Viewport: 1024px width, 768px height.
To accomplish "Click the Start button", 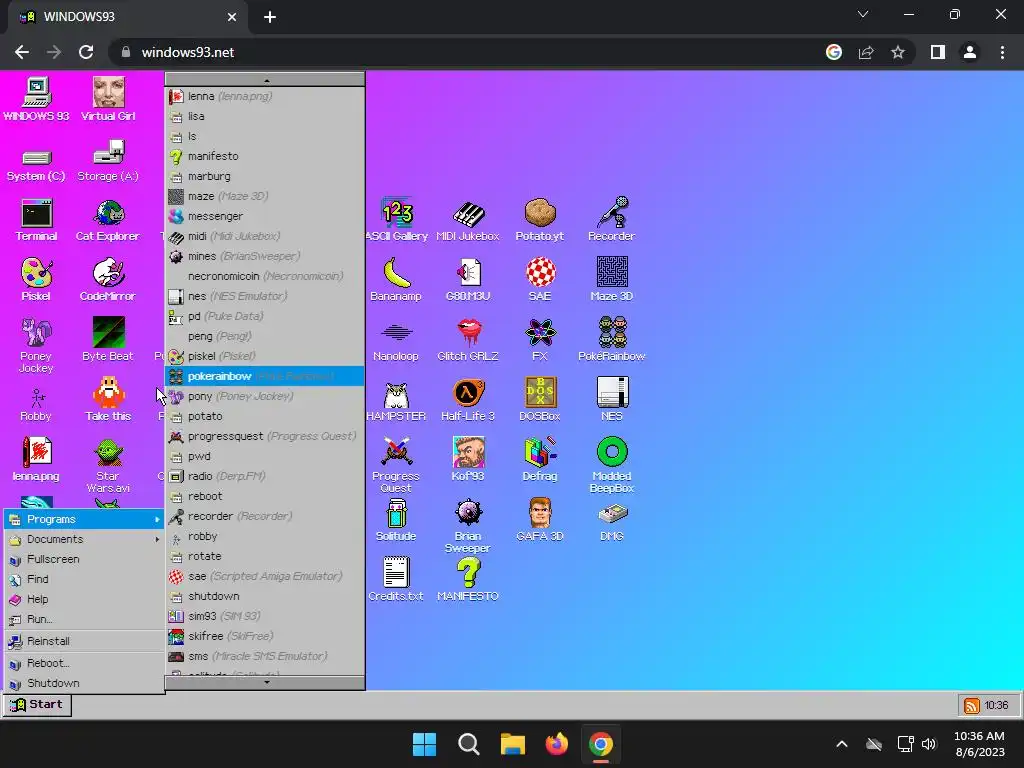I will coord(37,705).
